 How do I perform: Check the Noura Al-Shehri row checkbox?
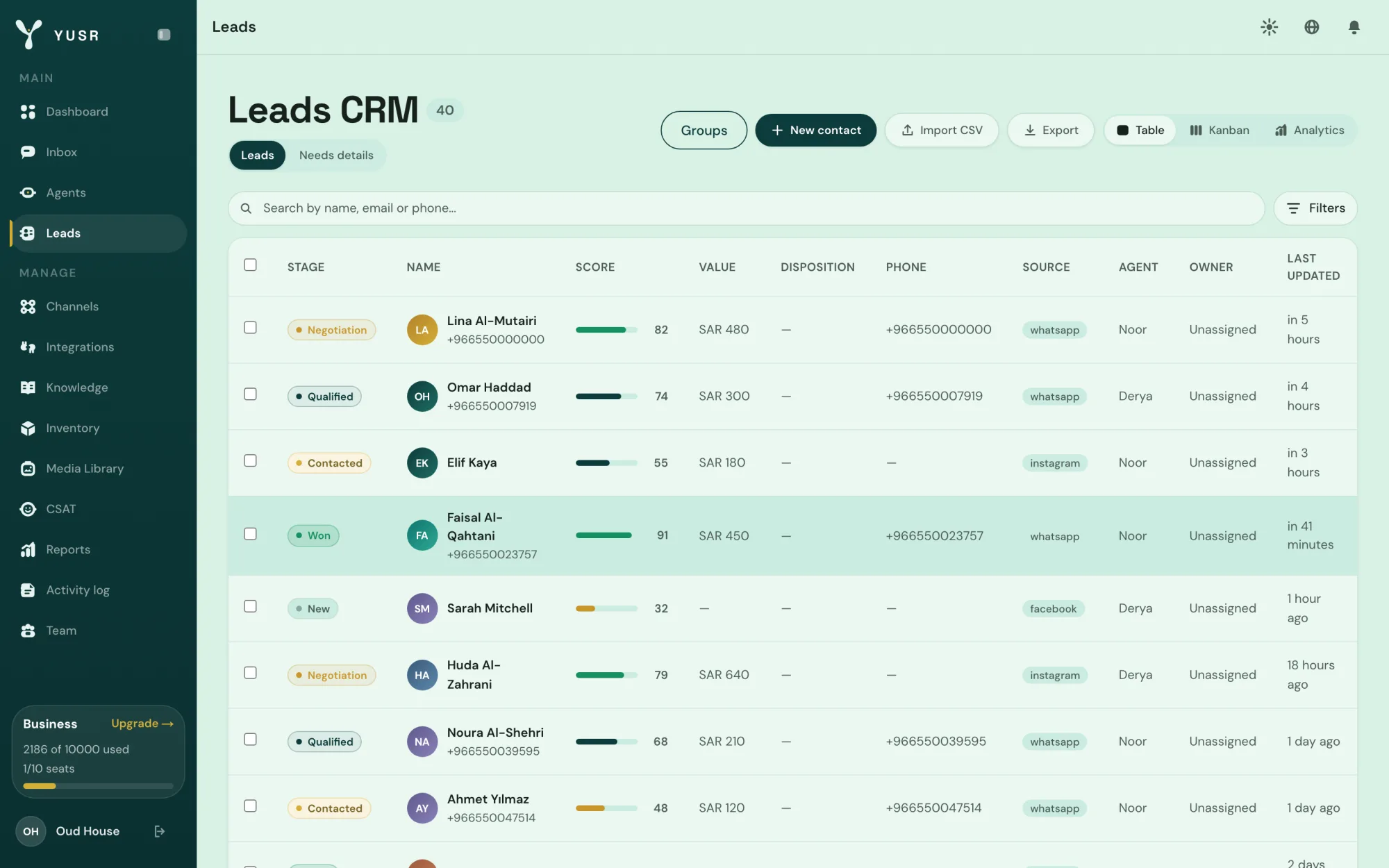pyautogui.click(x=251, y=739)
